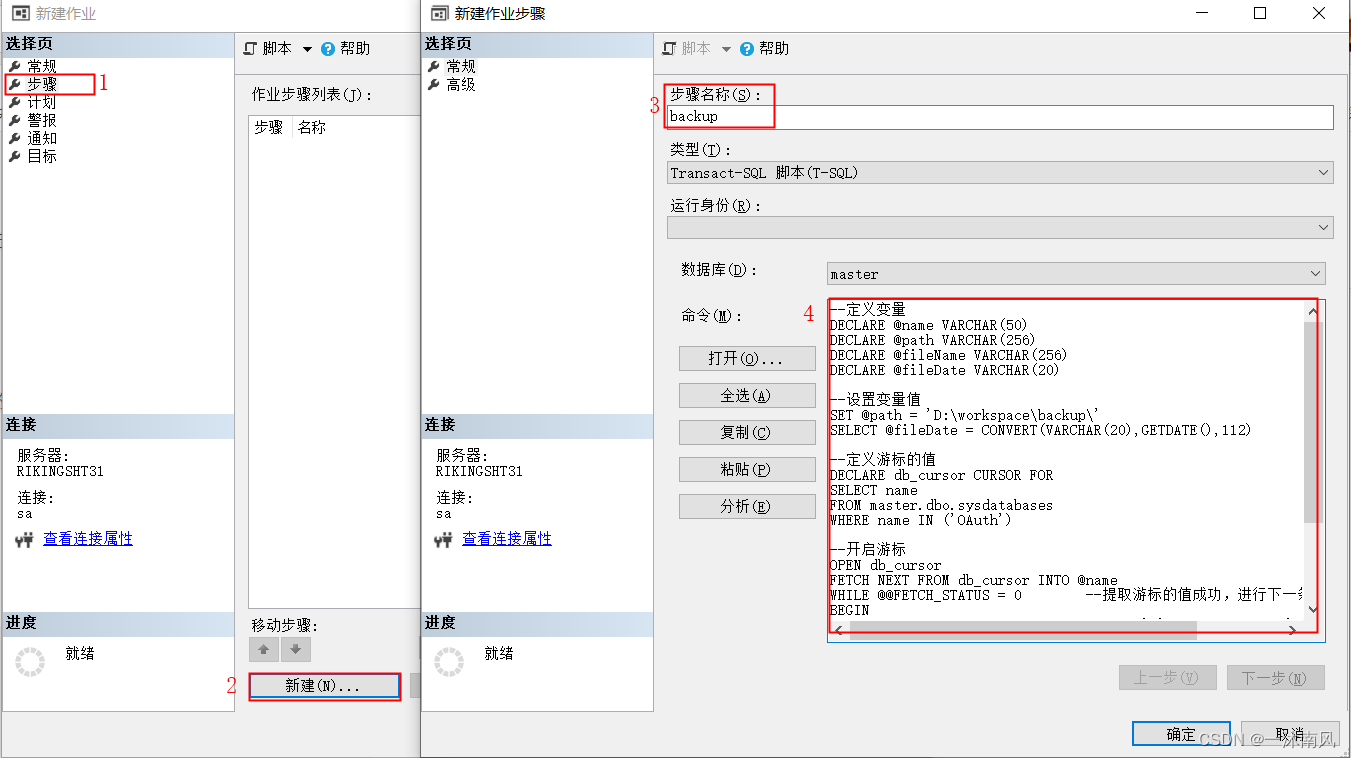The width and height of the screenshot is (1351, 758).
Task: Open the 运行身份 dropdown
Action: point(1000,228)
